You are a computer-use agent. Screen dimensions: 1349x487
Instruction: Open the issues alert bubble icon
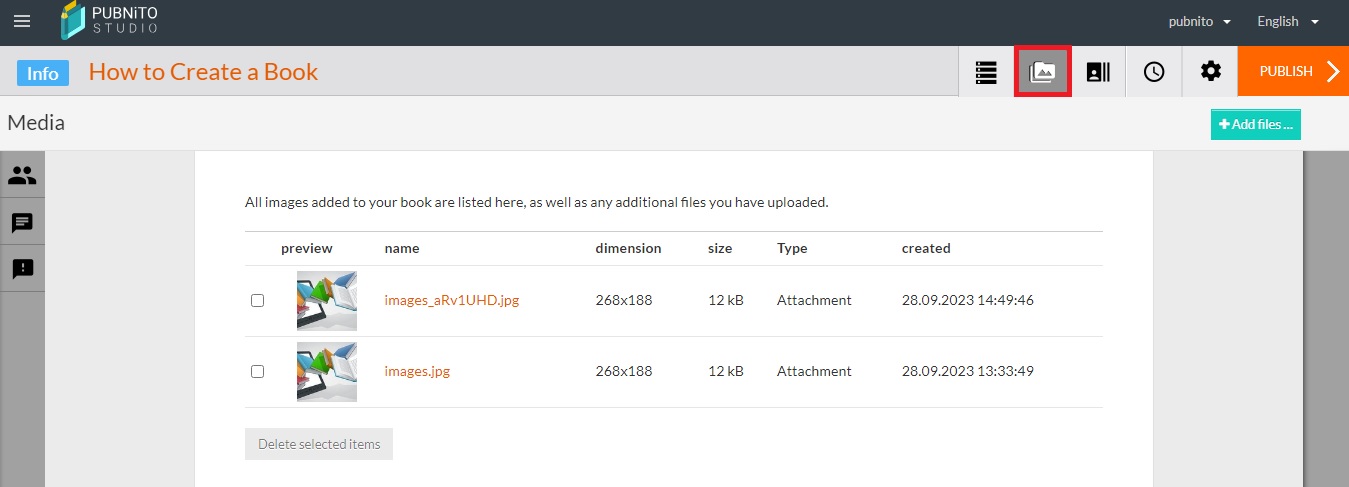pos(22,268)
